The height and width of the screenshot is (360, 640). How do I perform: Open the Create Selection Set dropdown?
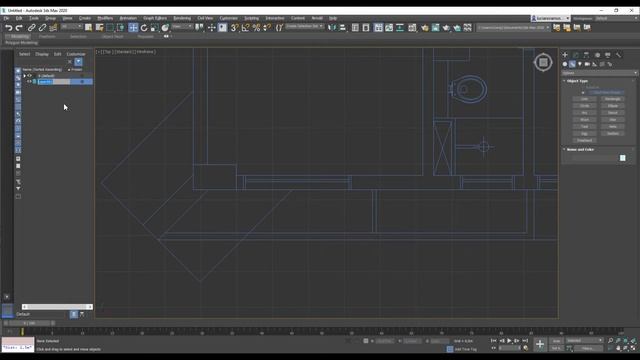304,27
